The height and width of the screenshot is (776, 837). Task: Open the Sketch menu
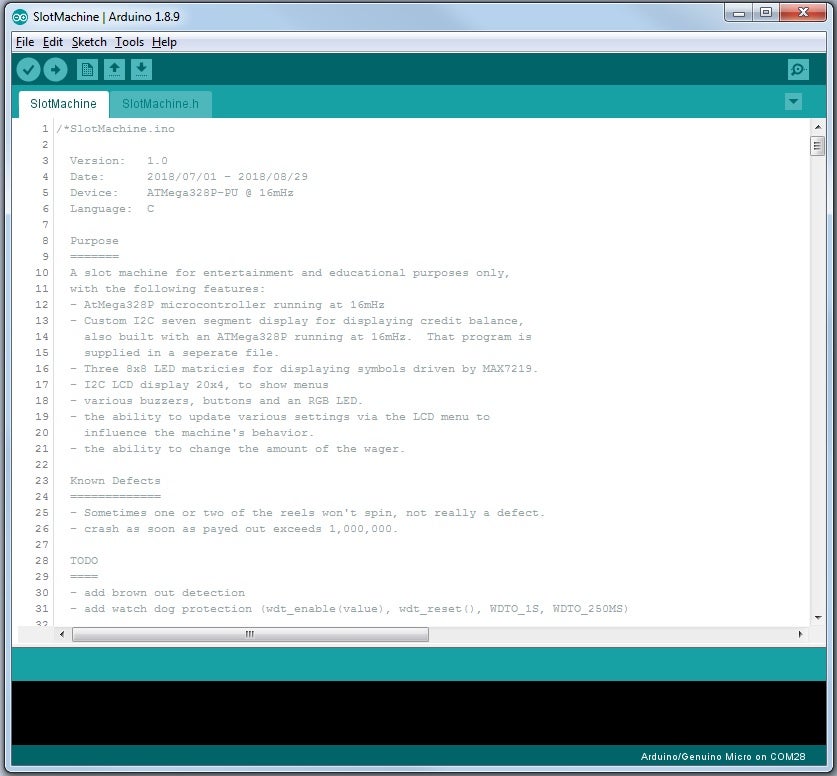tap(89, 42)
